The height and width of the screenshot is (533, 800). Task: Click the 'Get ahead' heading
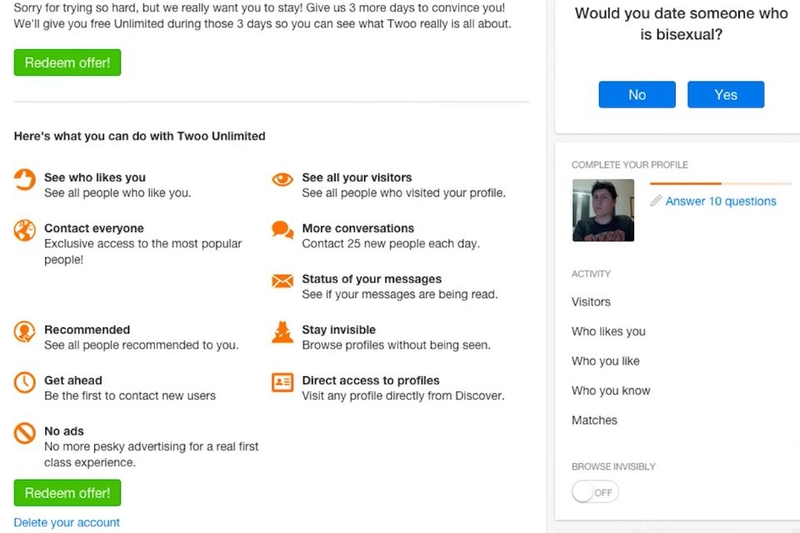point(73,380)
